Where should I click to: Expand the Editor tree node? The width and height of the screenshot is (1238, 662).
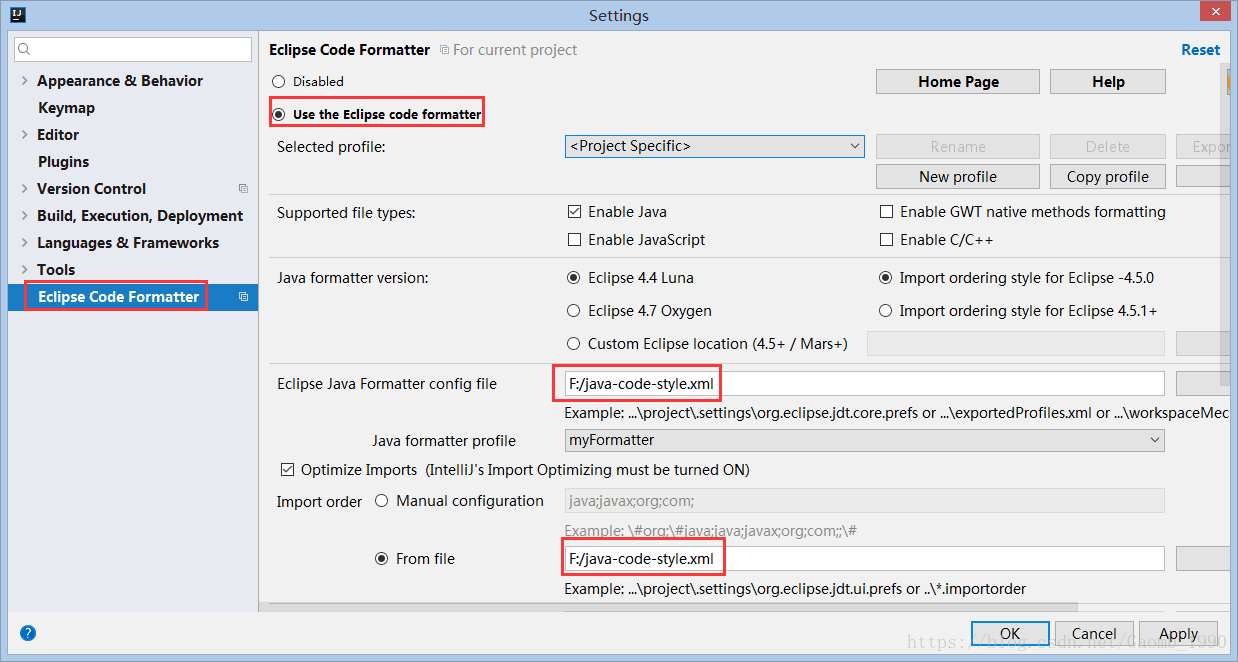coord(24,135)
